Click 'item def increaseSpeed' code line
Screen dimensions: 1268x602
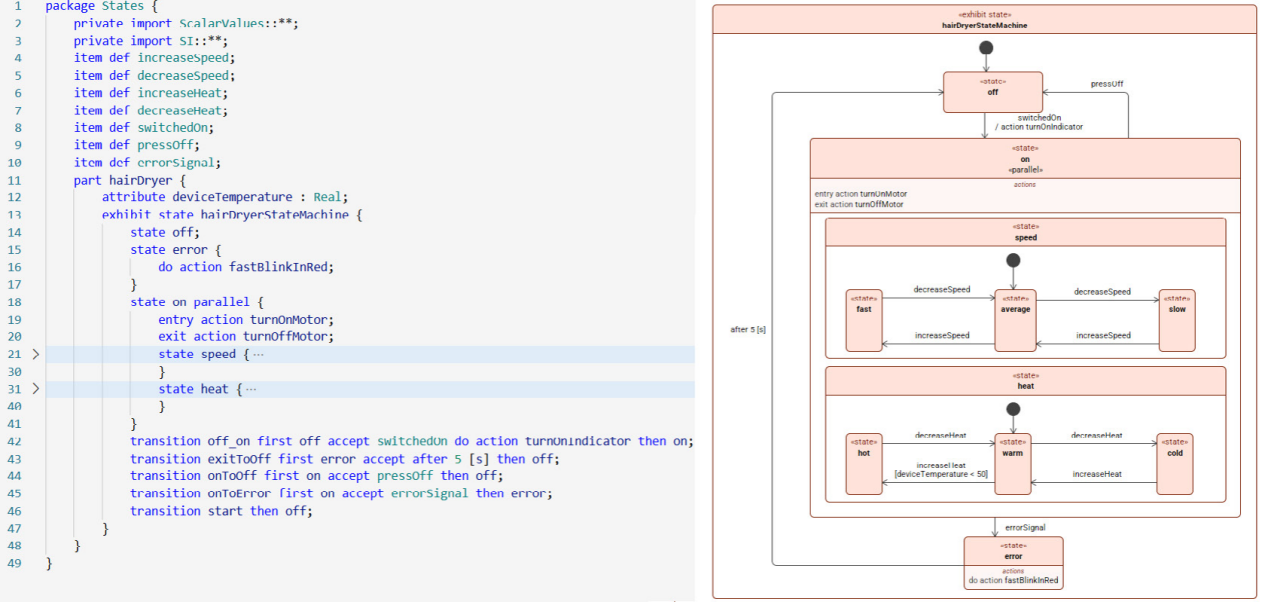click(154, 58)
